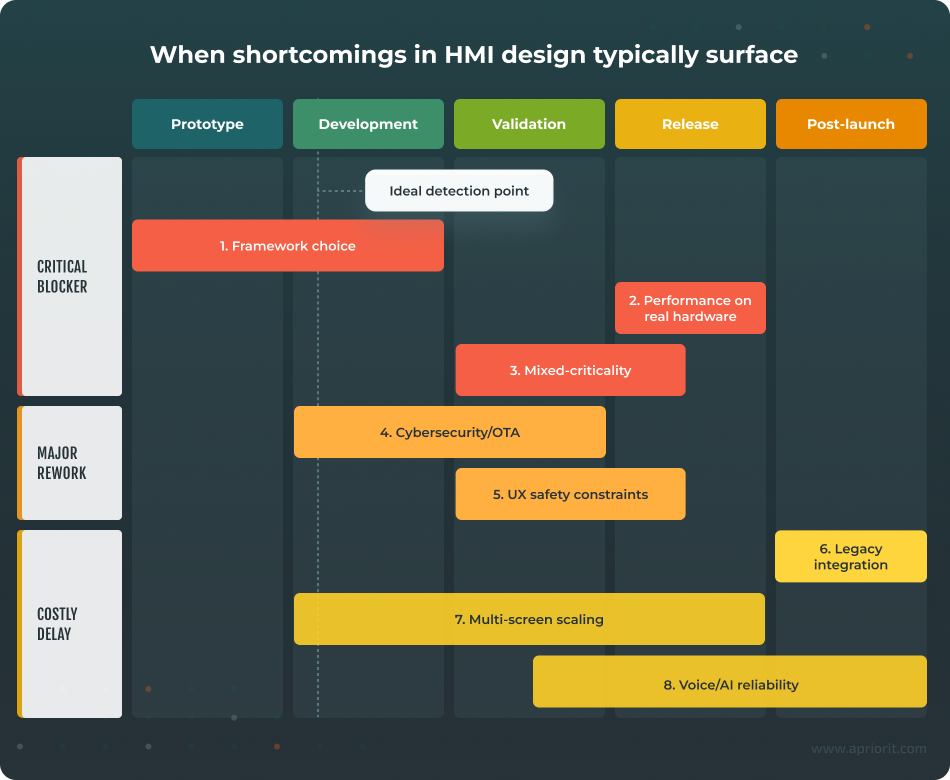
Task: Click the Multi-screen scaling bar
Action: (529, 619)
